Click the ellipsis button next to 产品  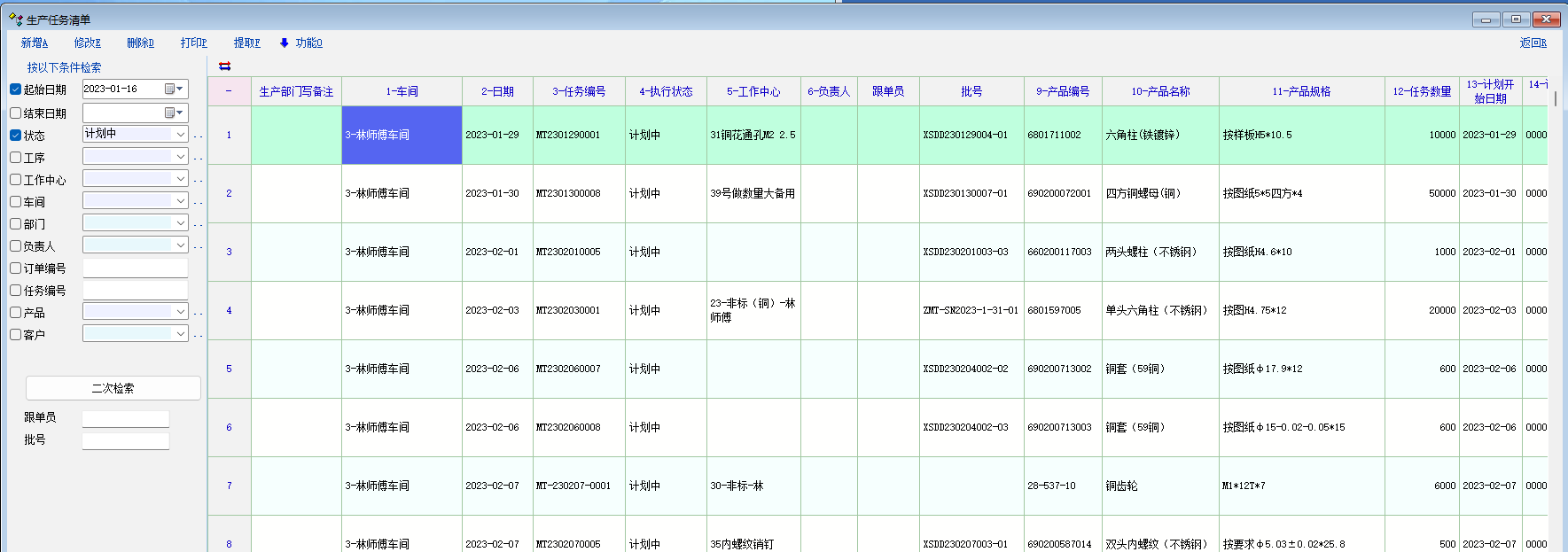click(x=198, y=313)
